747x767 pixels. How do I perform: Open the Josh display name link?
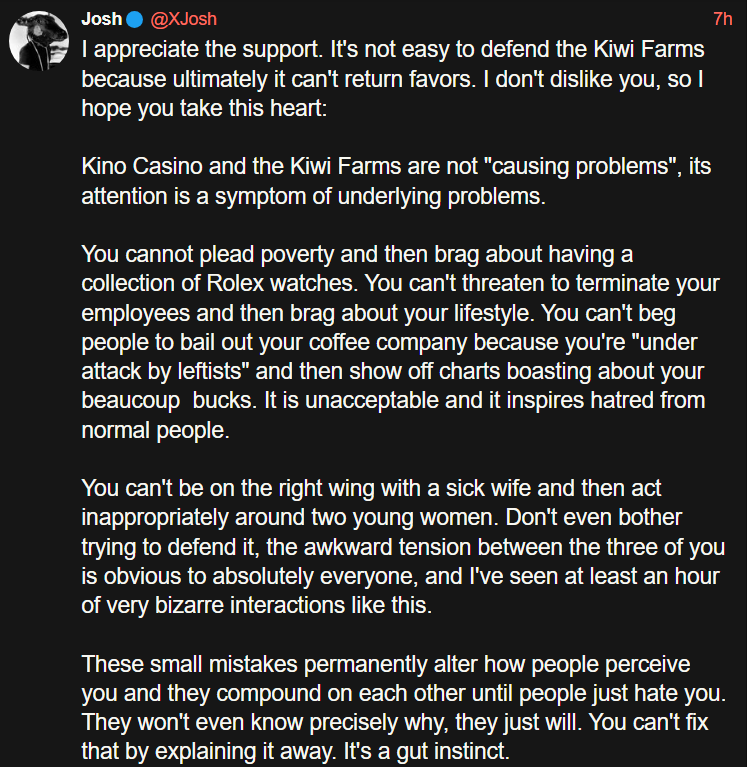tap(101, 19)
